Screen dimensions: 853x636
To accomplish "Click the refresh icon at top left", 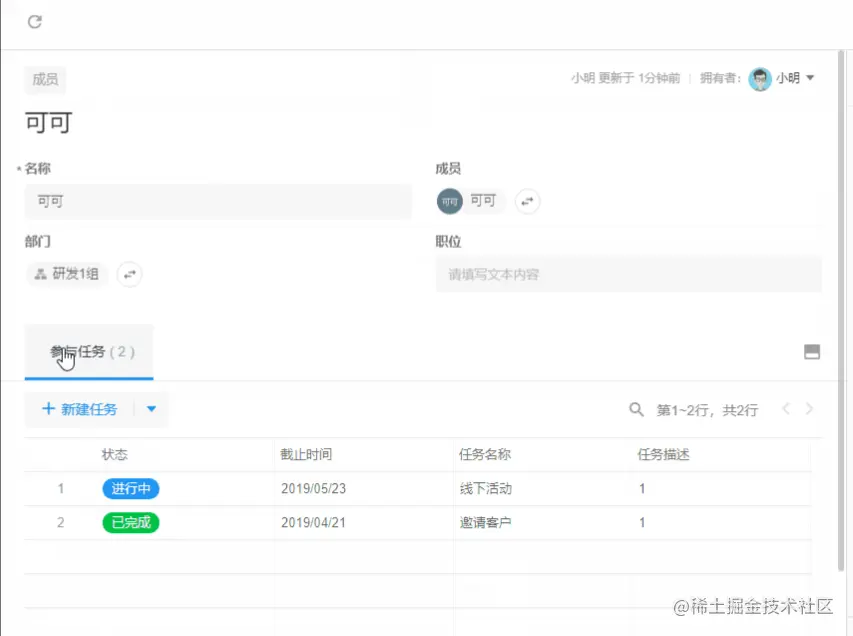I will coord(35,22).
